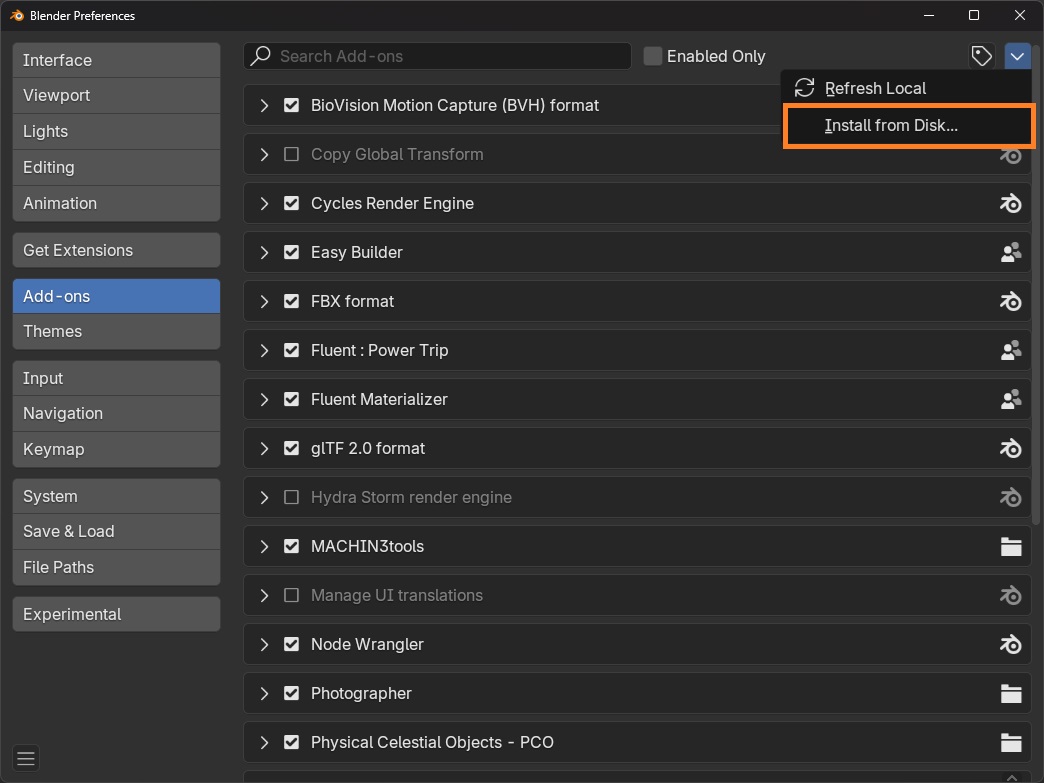Choose Install from Disk menu entry
The height and width of the screenshot is (783, 1044).
(909, 125)
